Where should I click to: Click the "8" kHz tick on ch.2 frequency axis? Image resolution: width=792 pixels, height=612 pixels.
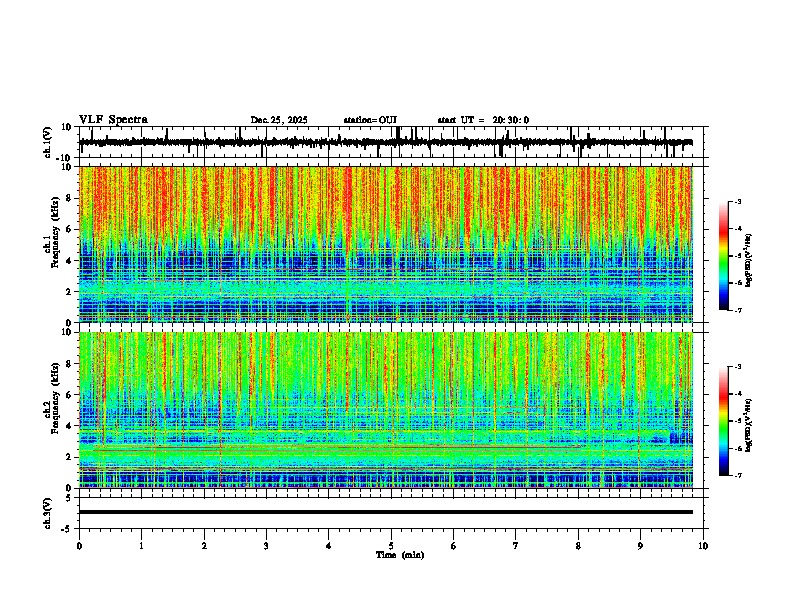pos(71,363)
